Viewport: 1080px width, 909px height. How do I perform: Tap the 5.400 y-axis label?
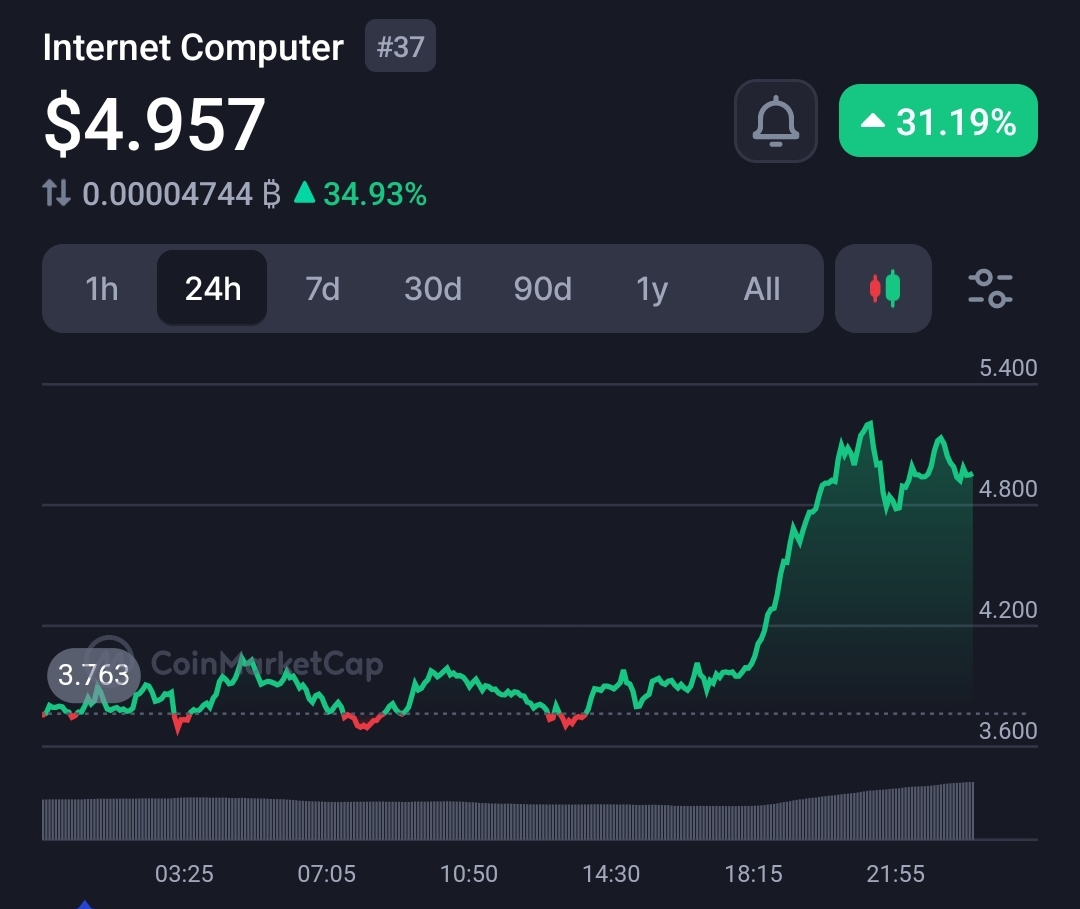point(1008,368)
